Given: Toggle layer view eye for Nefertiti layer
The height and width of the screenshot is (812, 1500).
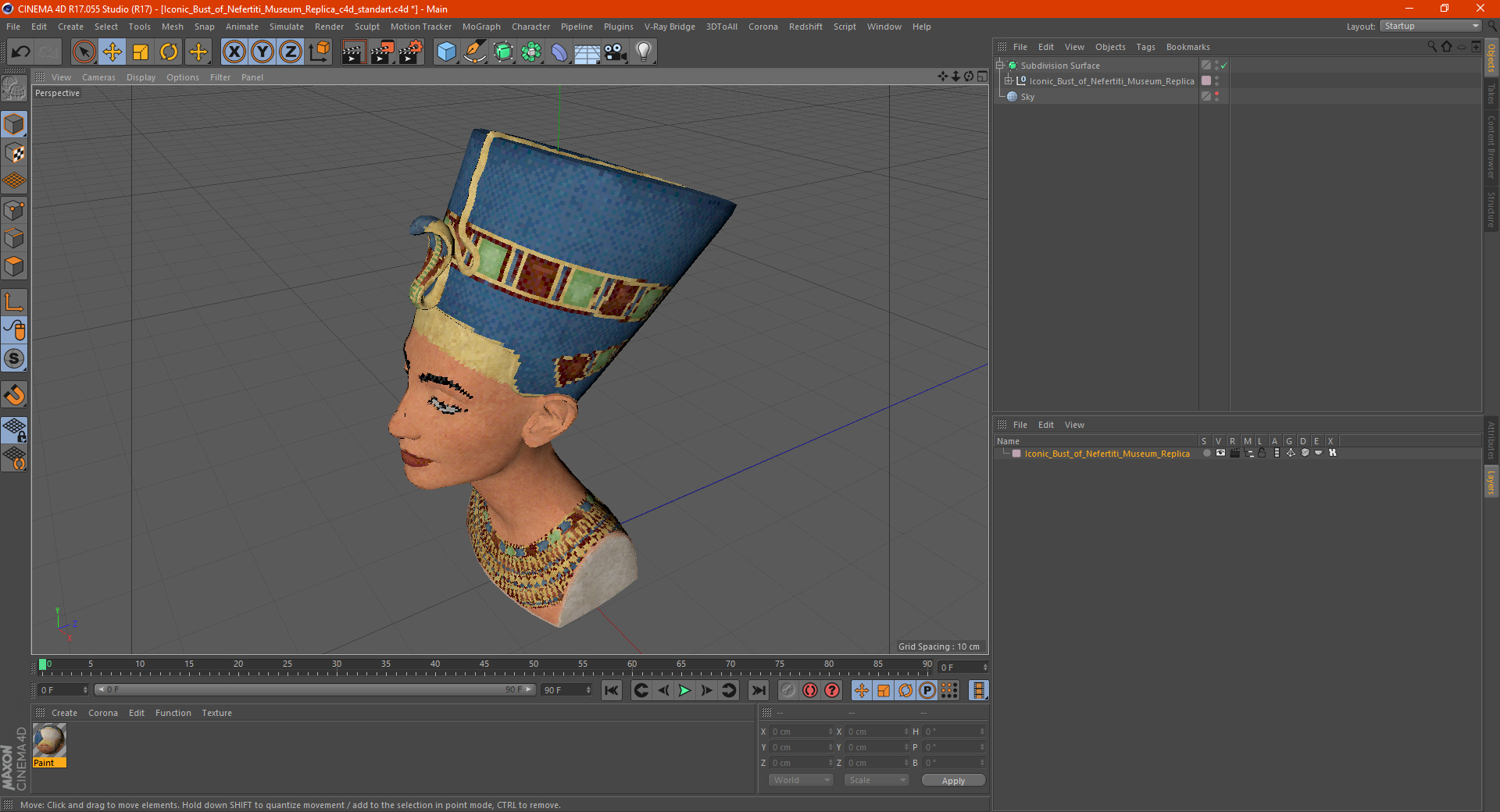Looking at the screenshot, I should coord(1220,453).
